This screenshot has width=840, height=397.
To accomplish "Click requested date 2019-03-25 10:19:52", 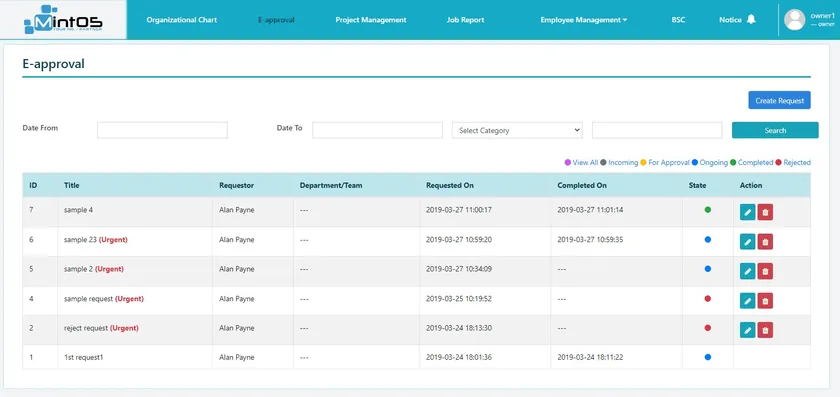I will tap(459, 298).
